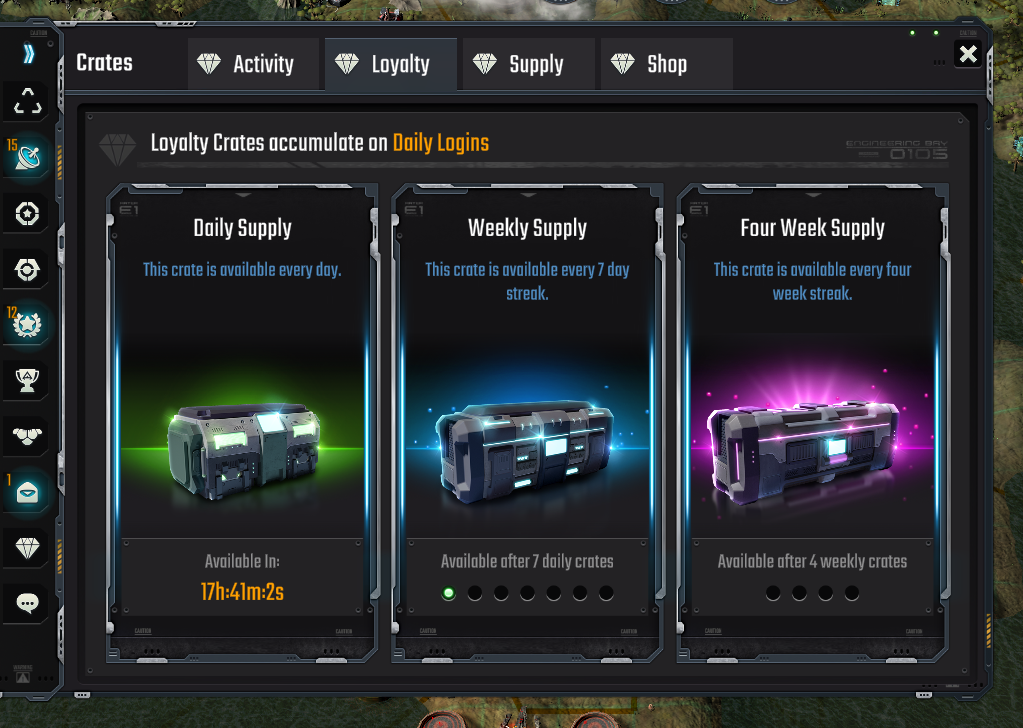This screenshot has height=728, width=1023.
Task: Select the star-in-circle sidebar icon
Action: [27, 213]
